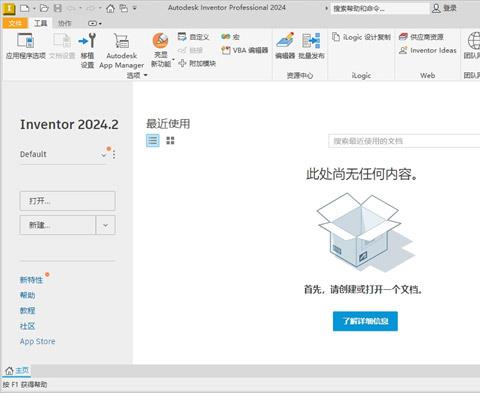Click iLogic 设计复制 design copy
The height and width of the screenshot is (393, 480).
(361, 37)
